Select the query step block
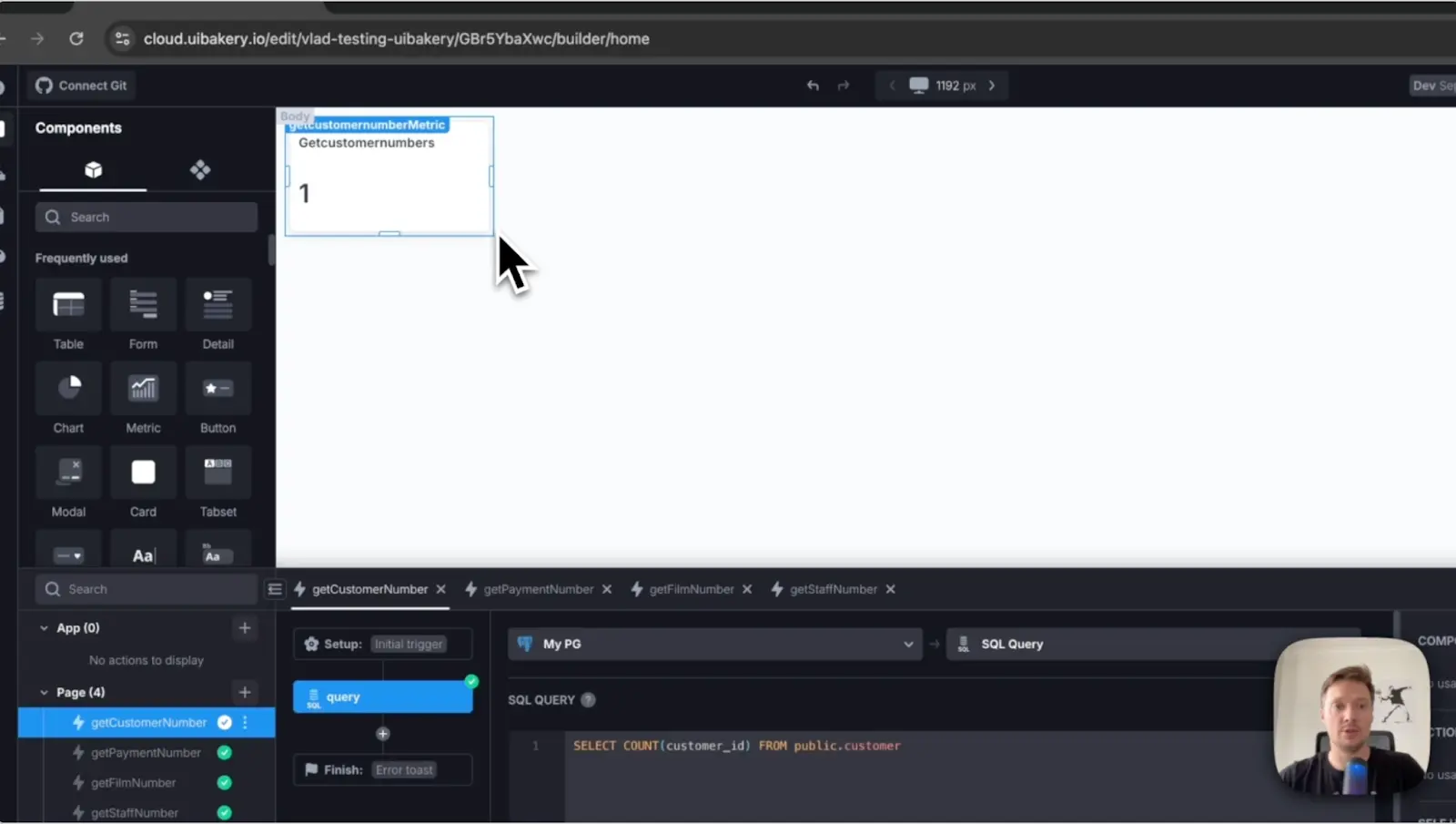1456x824 pixels. point(383,697)
